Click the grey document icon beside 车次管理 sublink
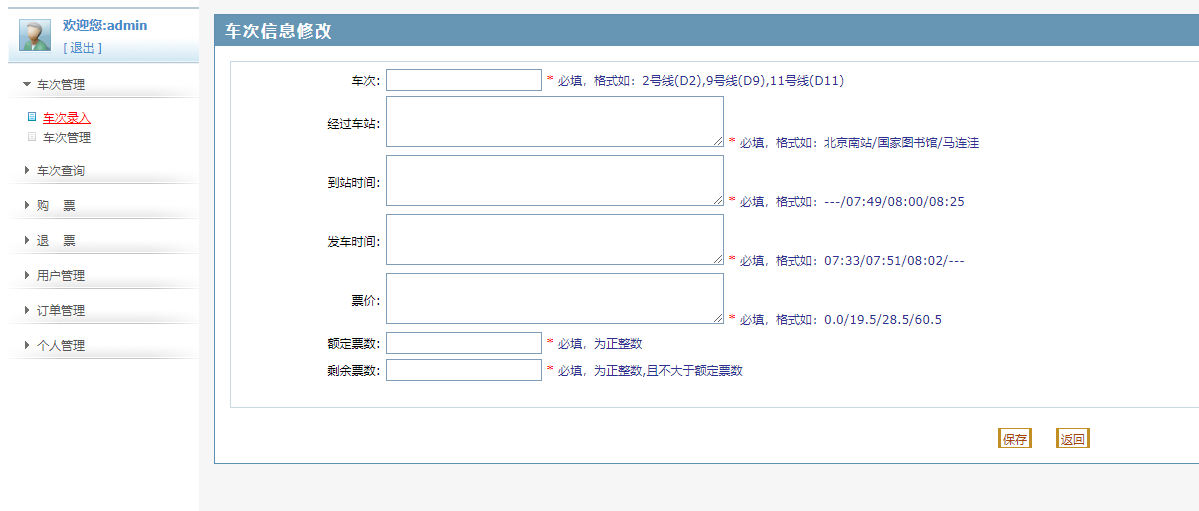Screen dimensions: 1199x511 coord(31,137)
